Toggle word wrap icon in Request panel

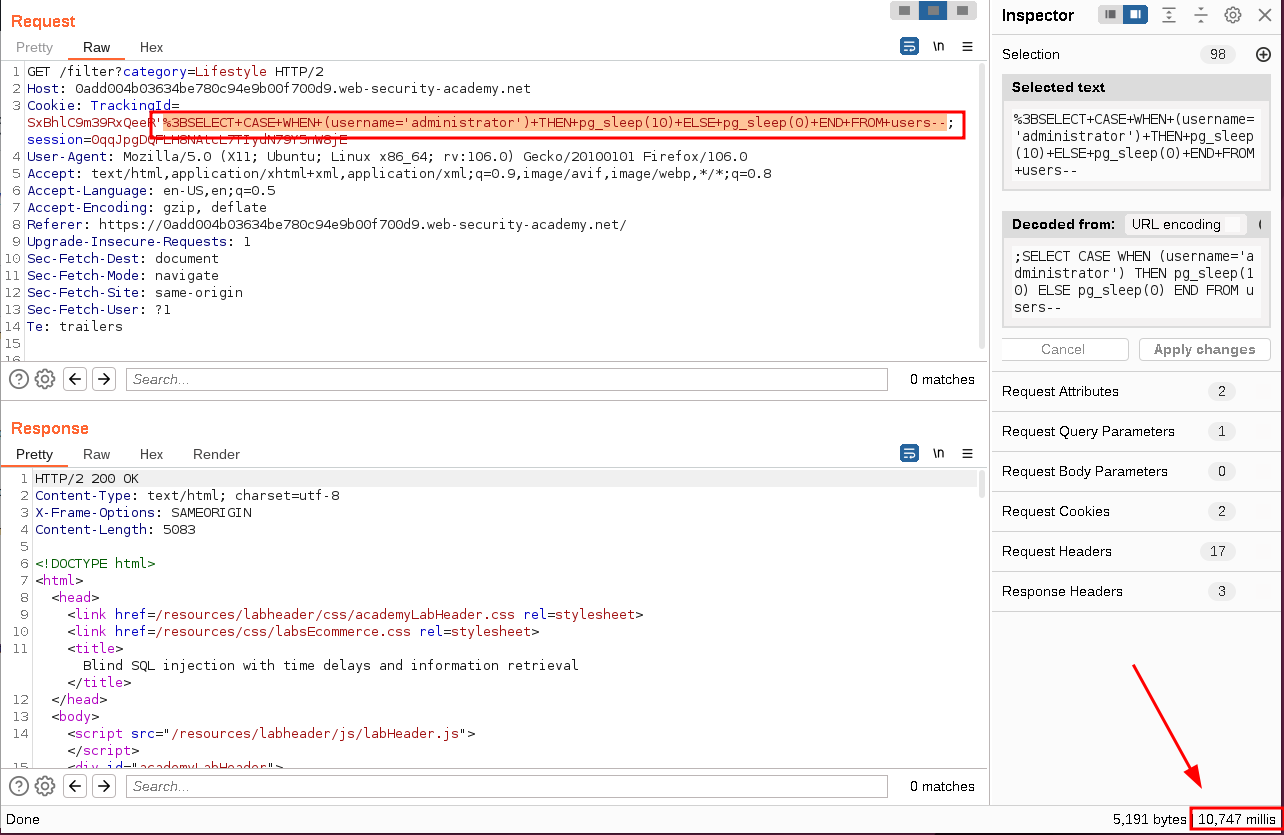pos(909,47)
